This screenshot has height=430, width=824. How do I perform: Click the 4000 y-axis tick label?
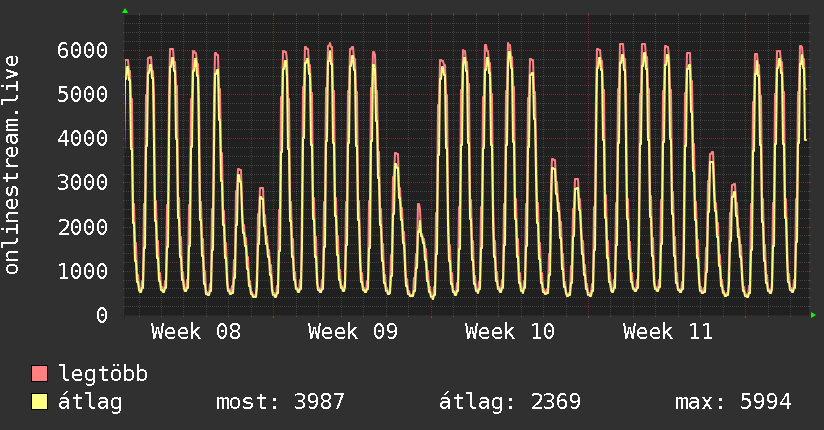click(x=83, y=139)
